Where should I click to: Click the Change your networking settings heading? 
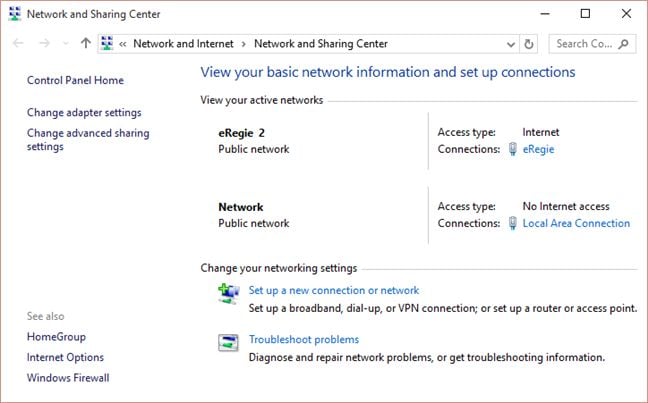pos(279,268)
